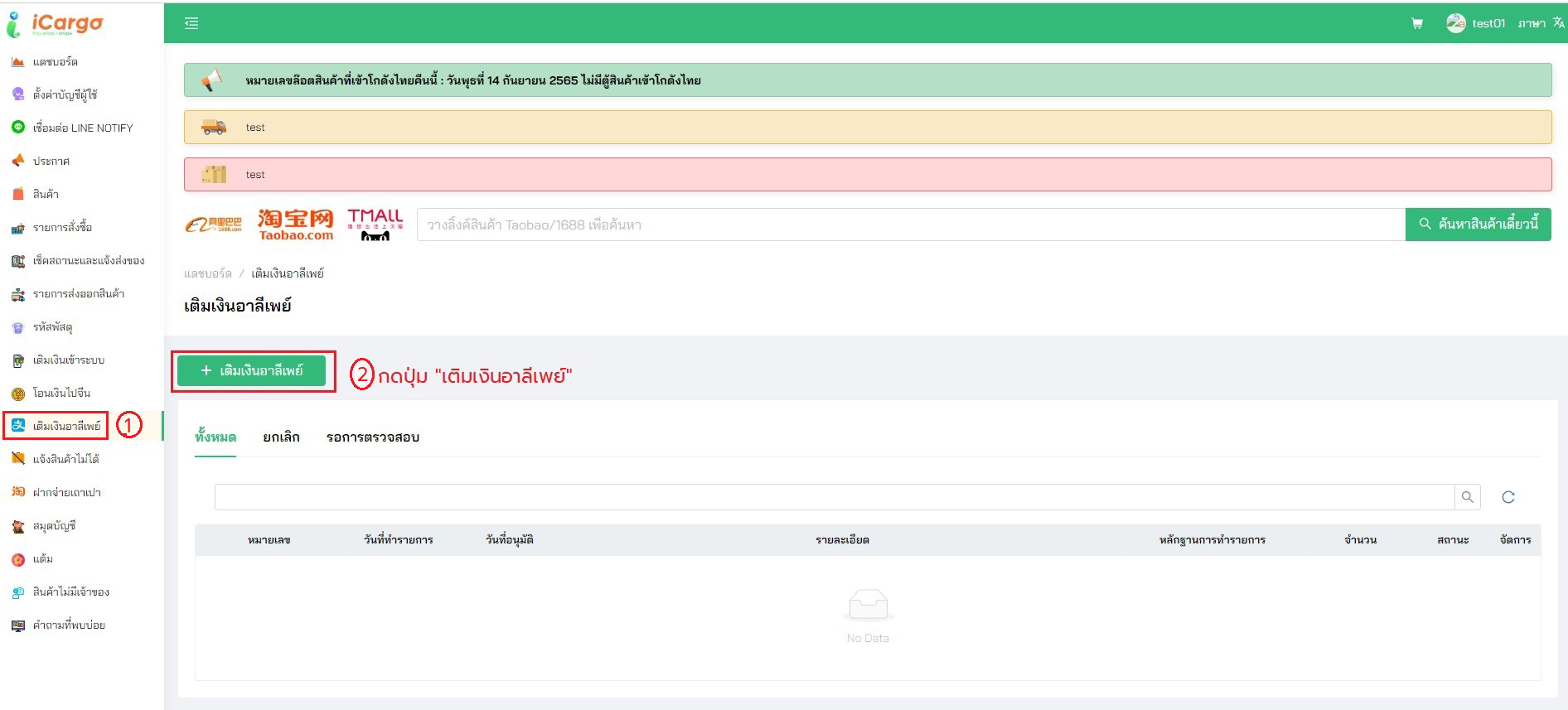
Task: Click the ค้นหาสินค้าเดี๋ยวนี้ search button
Action: coord(1478,224)
